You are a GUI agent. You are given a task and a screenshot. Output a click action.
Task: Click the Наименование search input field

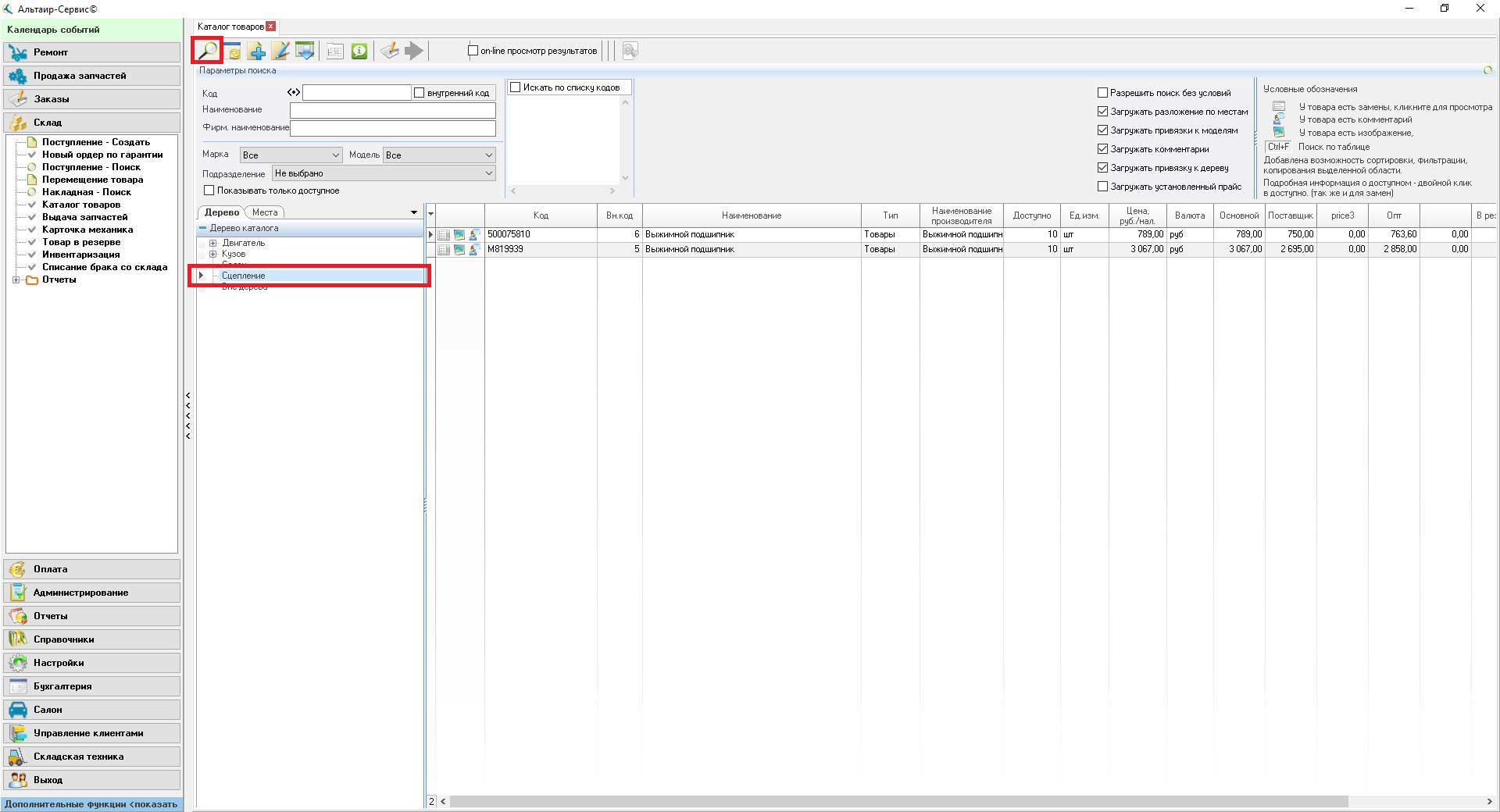(392, 110)
